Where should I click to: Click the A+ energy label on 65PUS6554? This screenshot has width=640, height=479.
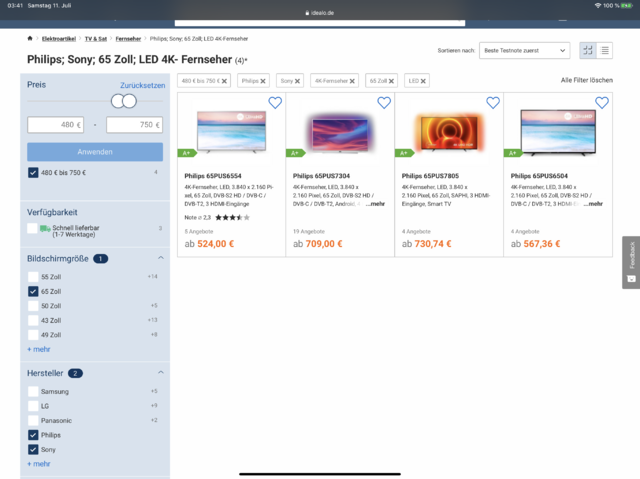click(x=187, y=153)
